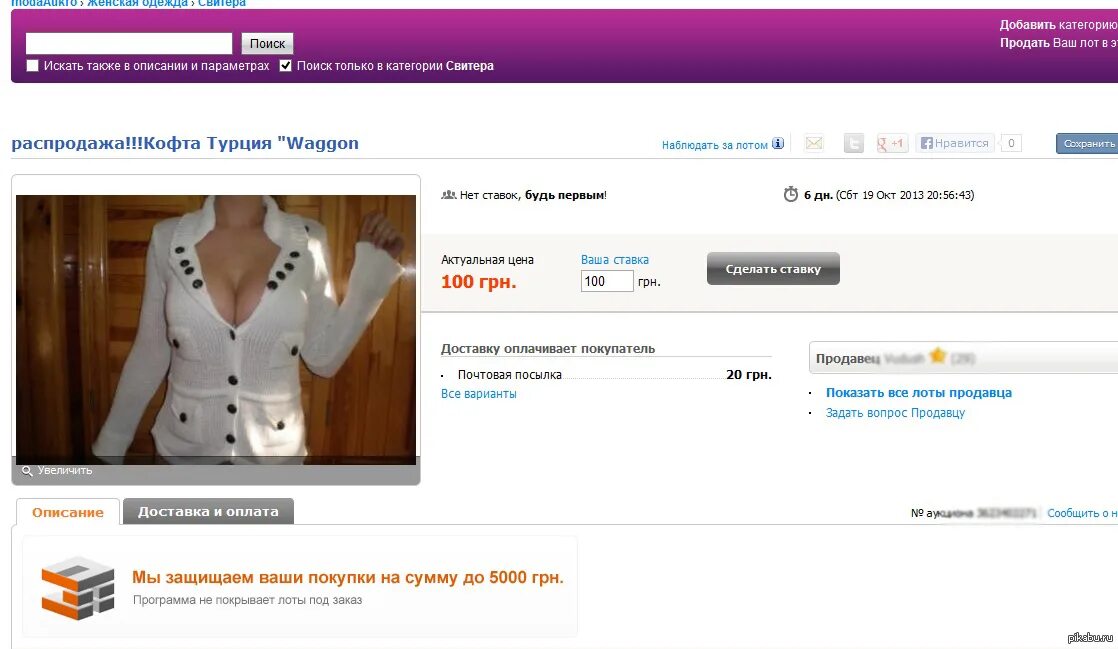Screen dimensions: 1118x649
Task: Click the white cardigan product photo
Action: [x=216, y=329]
